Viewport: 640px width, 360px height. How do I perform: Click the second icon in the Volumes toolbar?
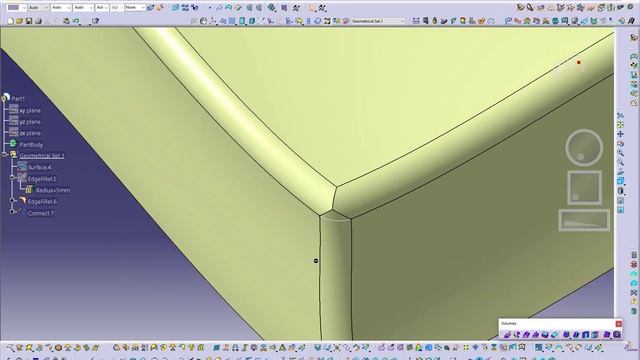pyautogui.click(x=517, y=334)
